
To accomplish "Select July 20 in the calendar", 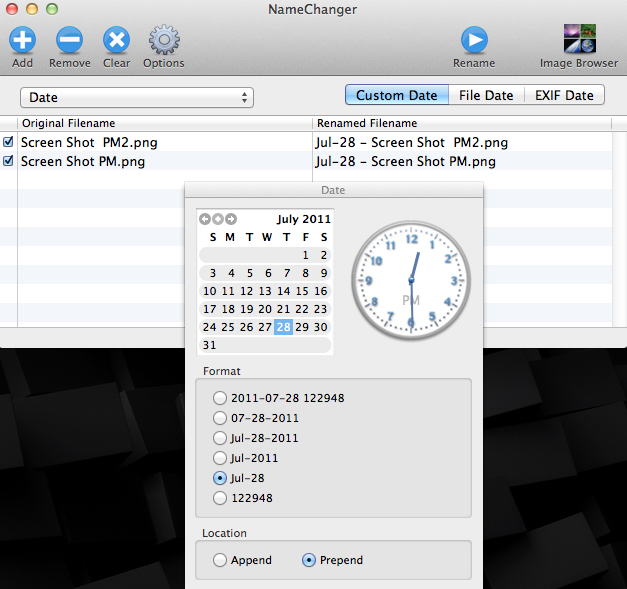I will 265,309.
